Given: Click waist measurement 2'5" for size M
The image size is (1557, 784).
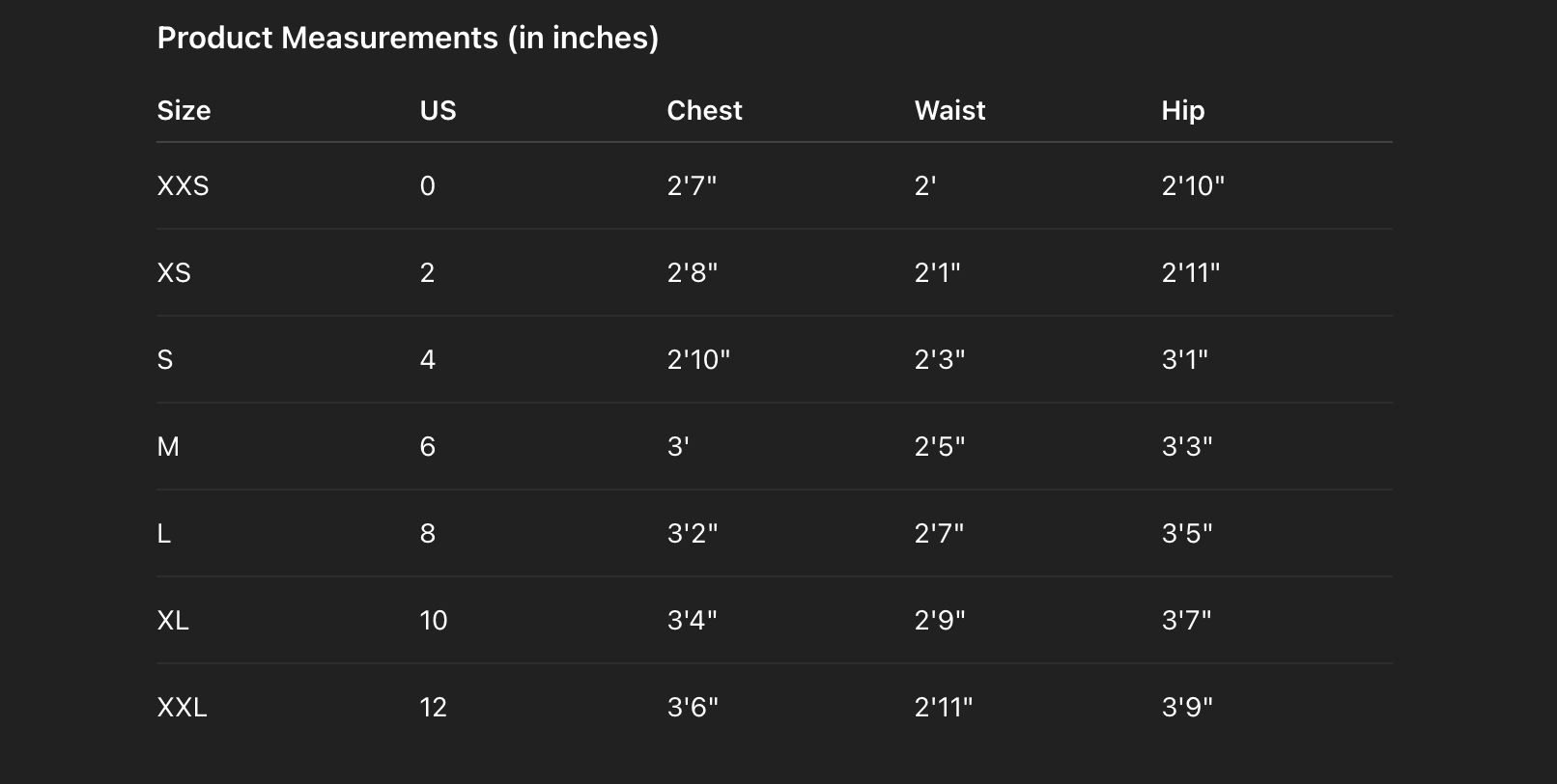Looking at the screenshot, I should (939, 446).
